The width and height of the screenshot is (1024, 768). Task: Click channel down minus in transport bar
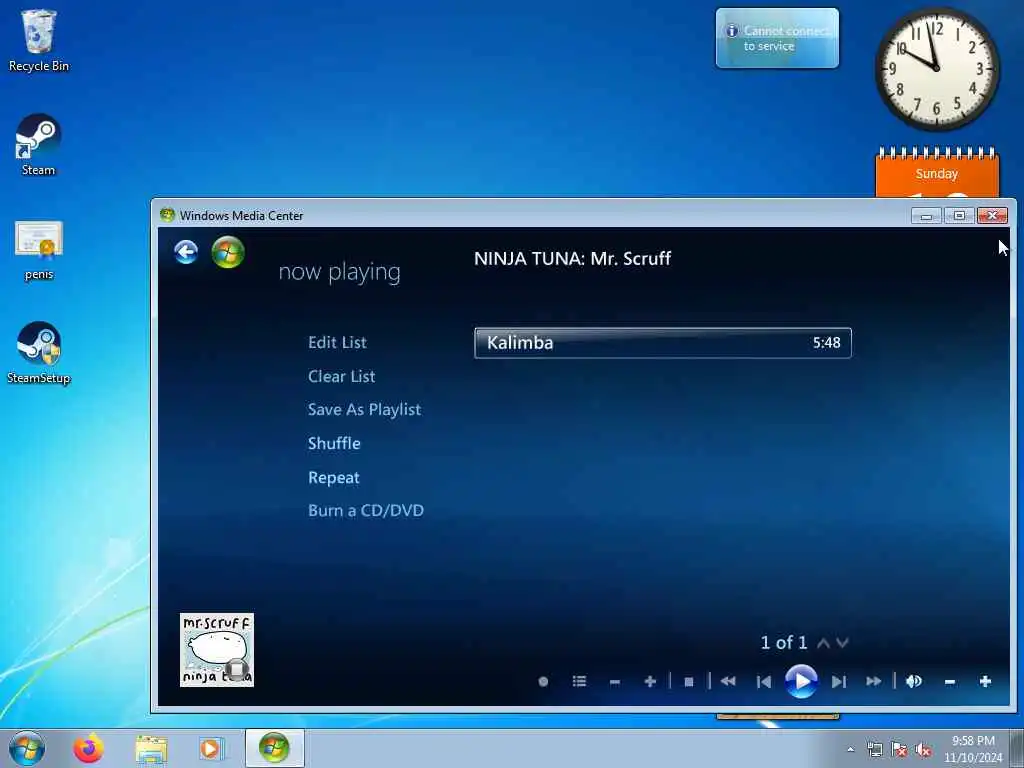click(615, 682)
